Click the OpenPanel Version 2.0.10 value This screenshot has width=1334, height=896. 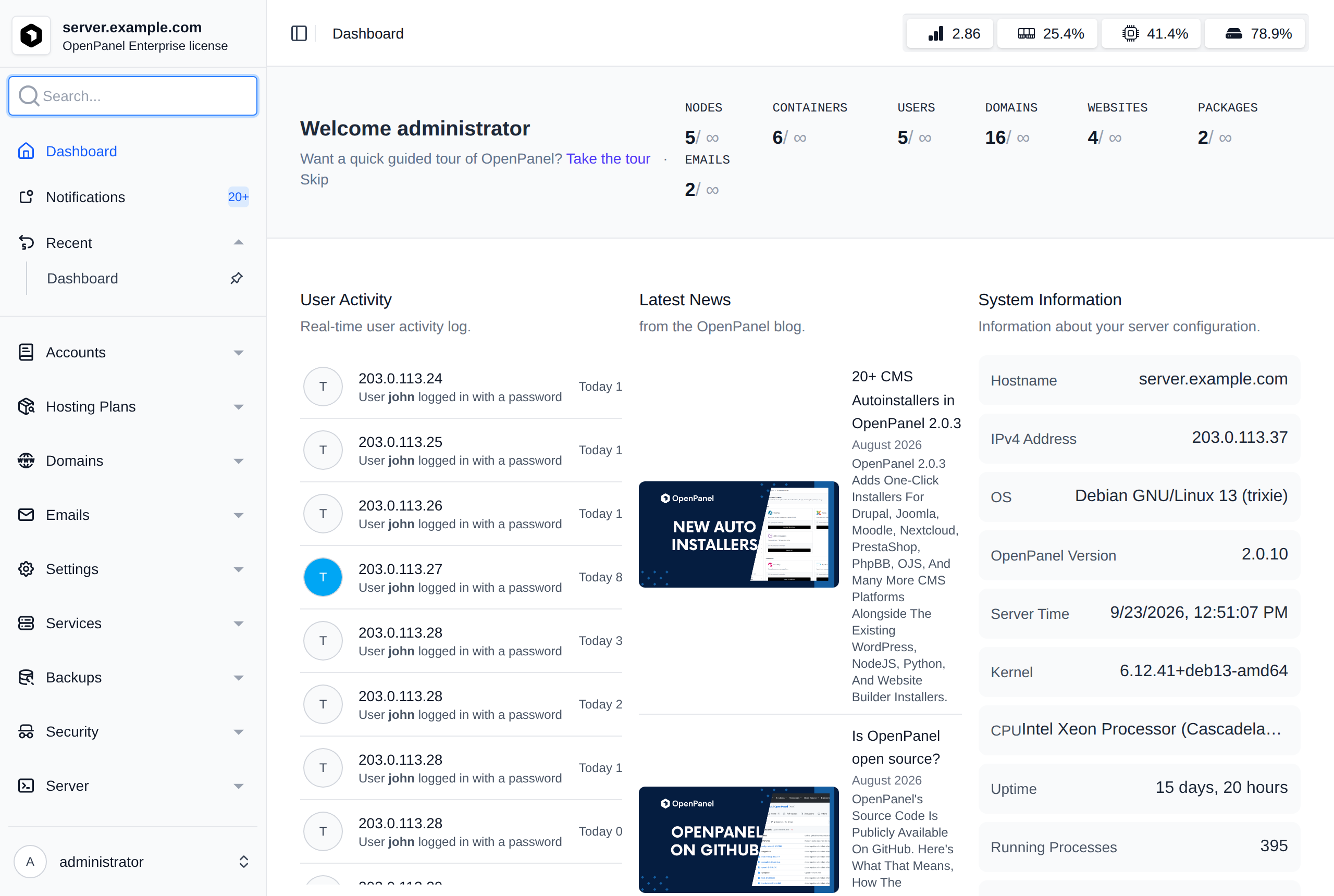click(x=1264, y=554)
